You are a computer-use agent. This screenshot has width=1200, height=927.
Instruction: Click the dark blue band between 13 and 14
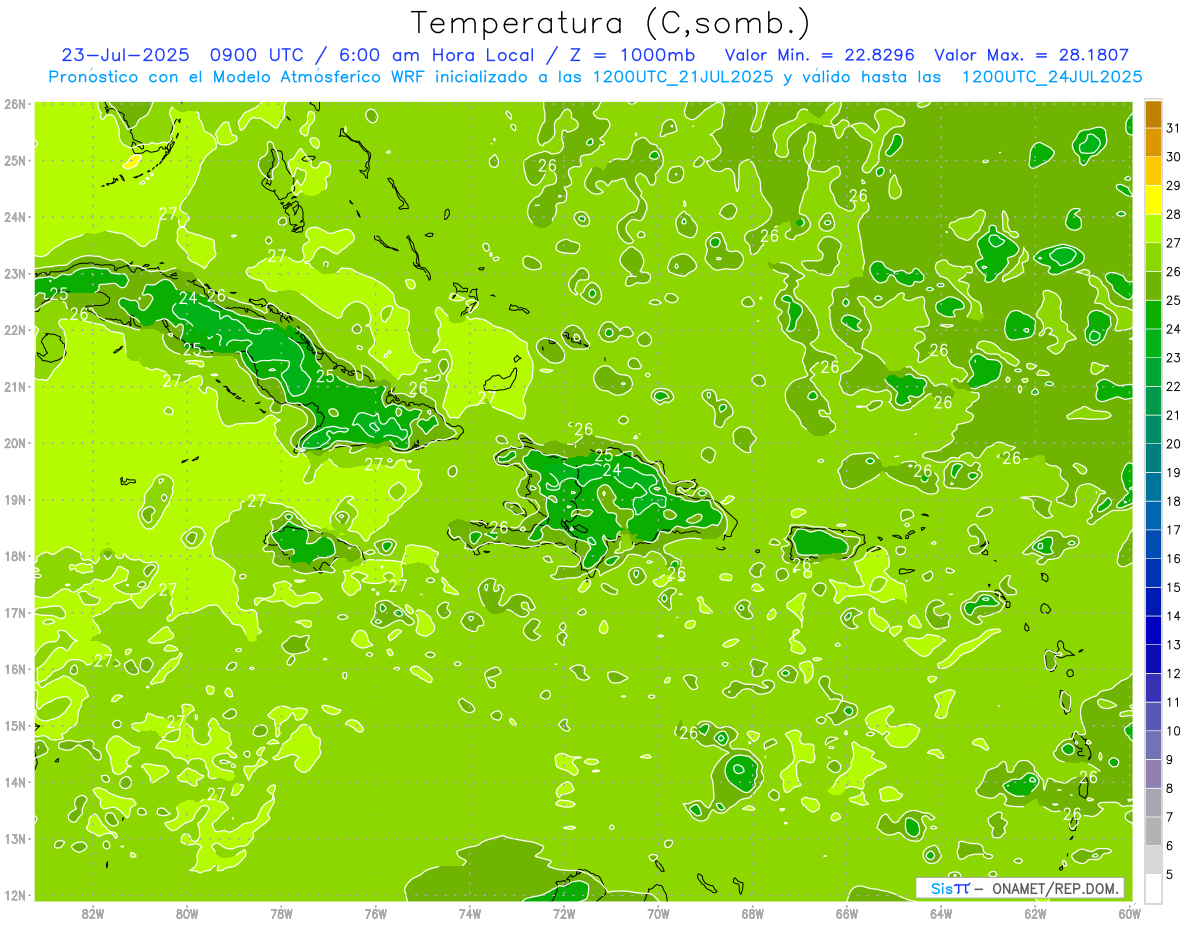click(x=1153, y=630)
